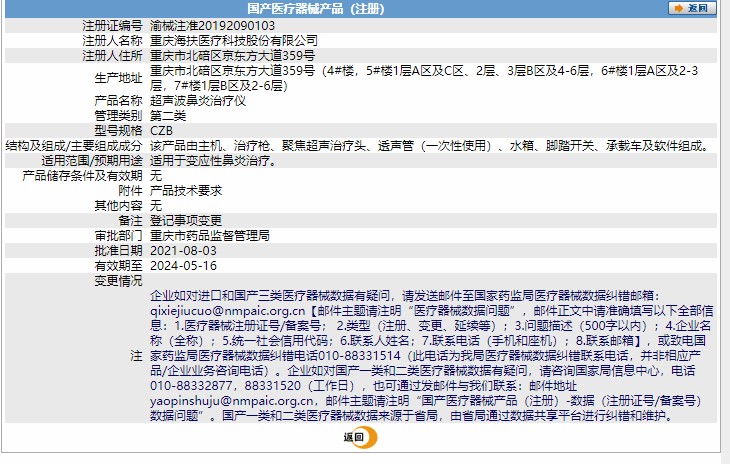
Task: Select management class value 第二类
Action: pyautogui.click(x=168, y=115)
